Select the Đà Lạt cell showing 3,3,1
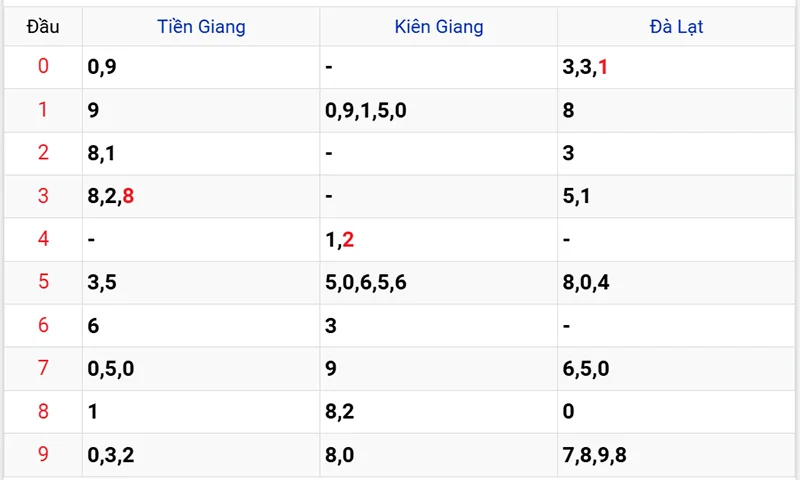 pyautogui.click(x=586, y=68)
